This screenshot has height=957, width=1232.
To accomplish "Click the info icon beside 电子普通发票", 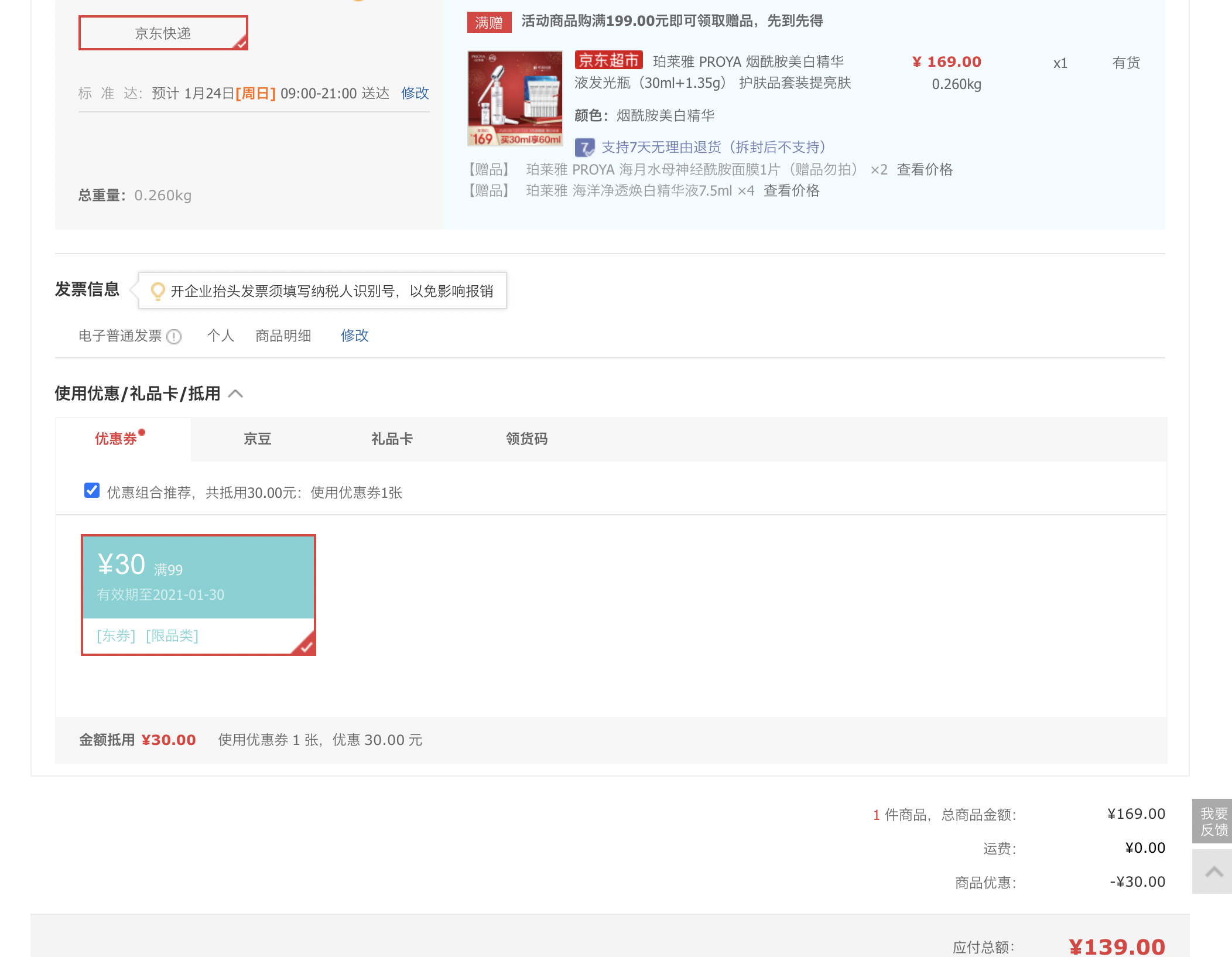I will 174,337.
